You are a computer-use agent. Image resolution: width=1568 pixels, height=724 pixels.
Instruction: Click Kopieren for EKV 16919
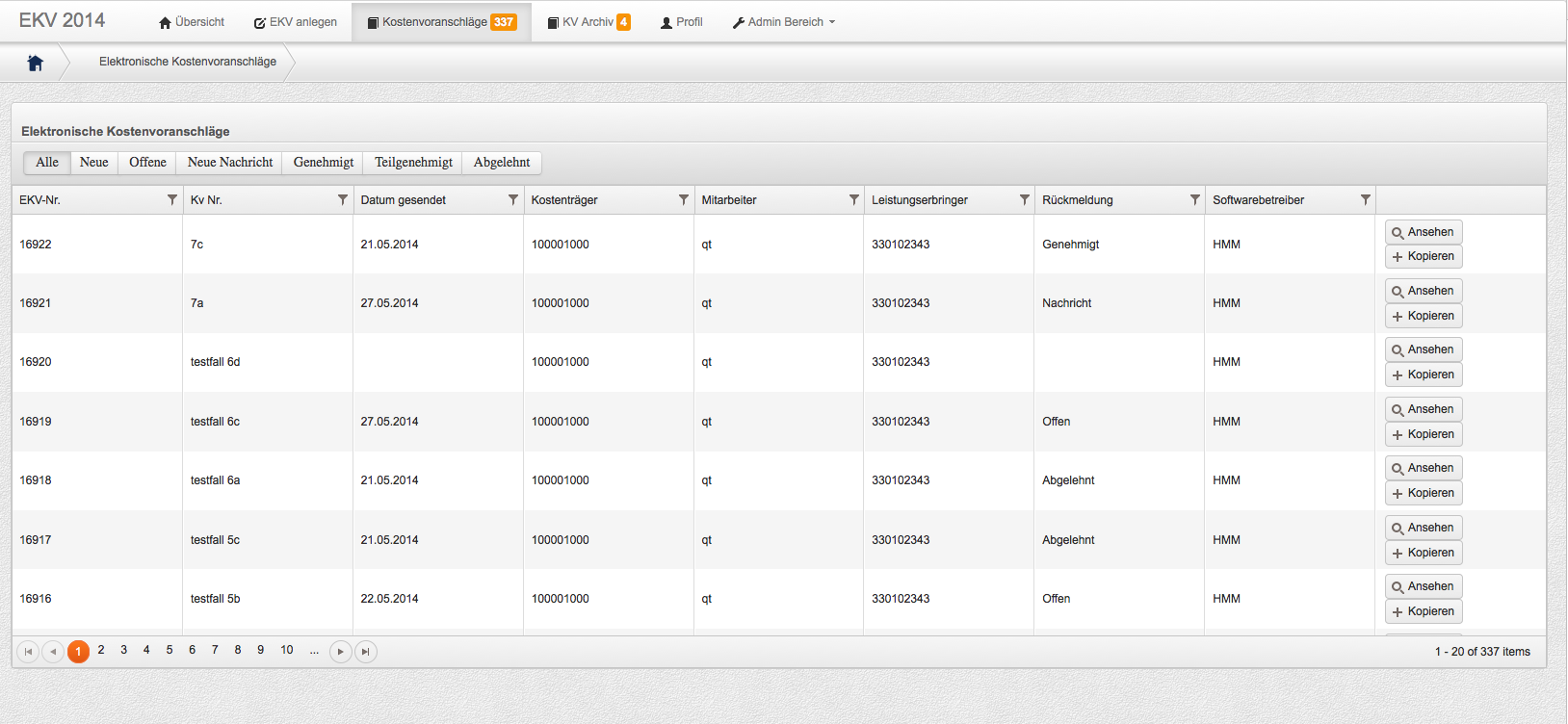pos(1424,434)
